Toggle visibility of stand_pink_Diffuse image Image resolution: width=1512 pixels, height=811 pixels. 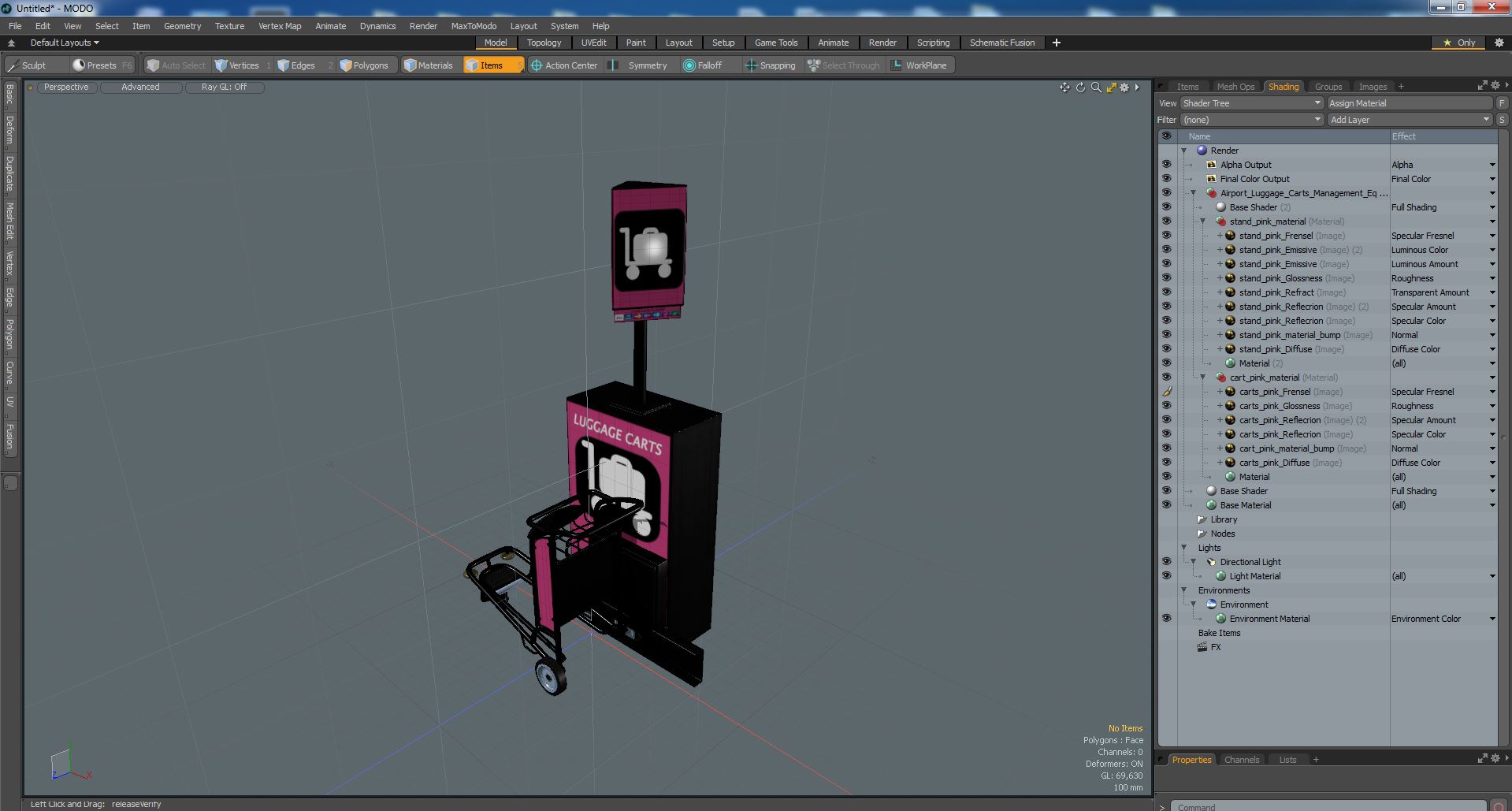click(1166, 349)
